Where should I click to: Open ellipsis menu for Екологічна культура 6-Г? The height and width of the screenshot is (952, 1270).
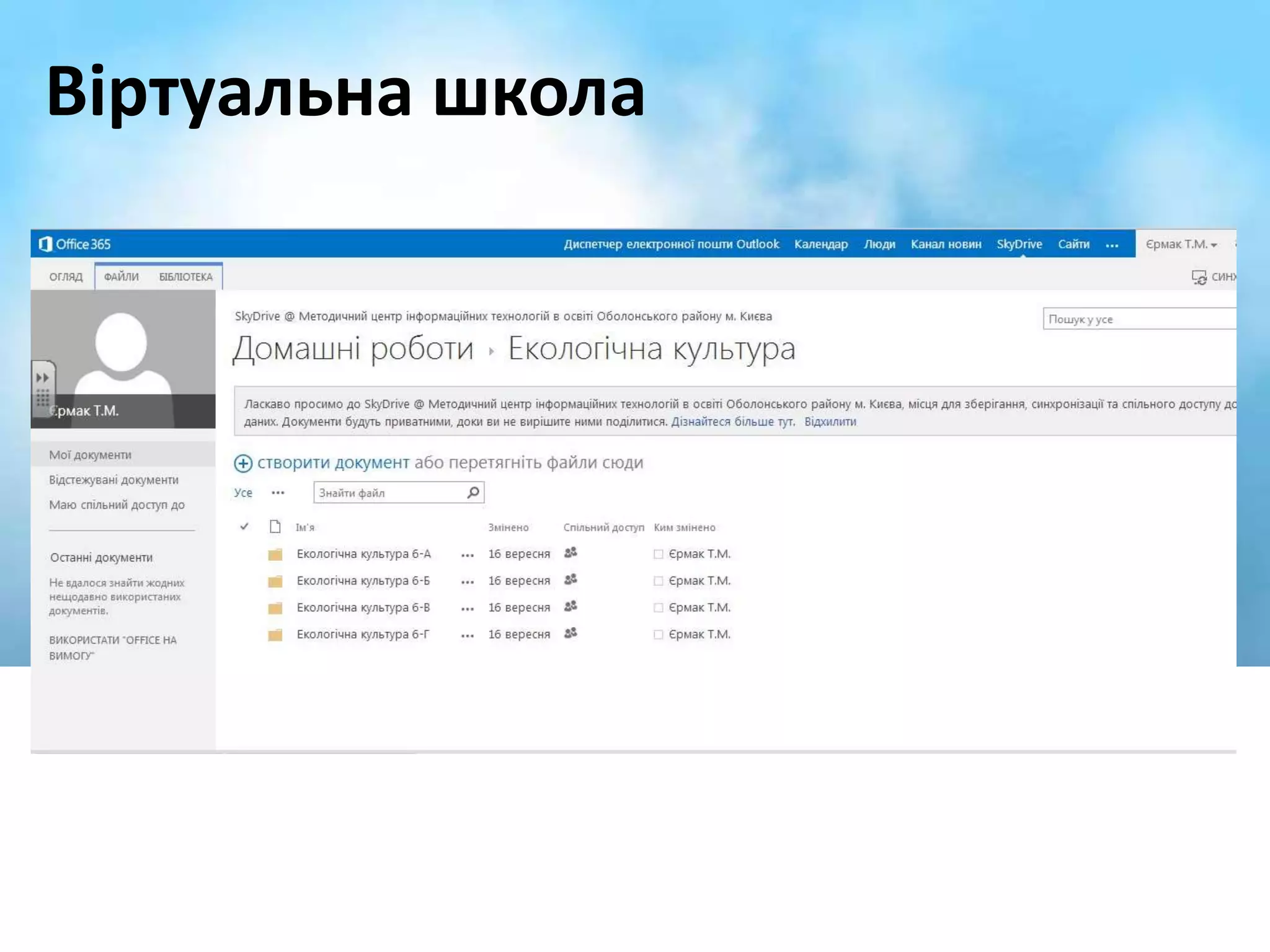(x=468, y=636)
